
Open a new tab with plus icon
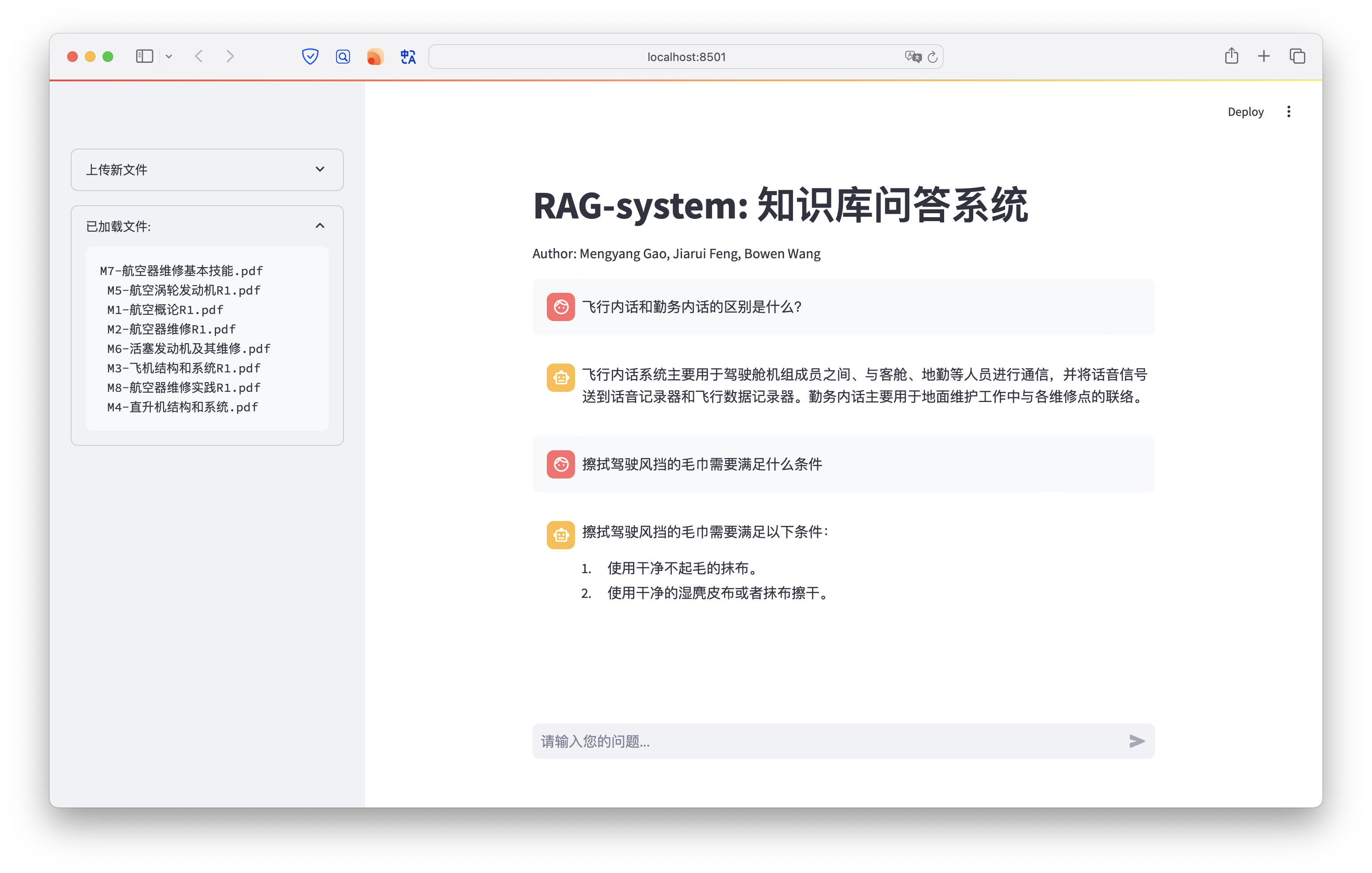[x=1264, y=56]
